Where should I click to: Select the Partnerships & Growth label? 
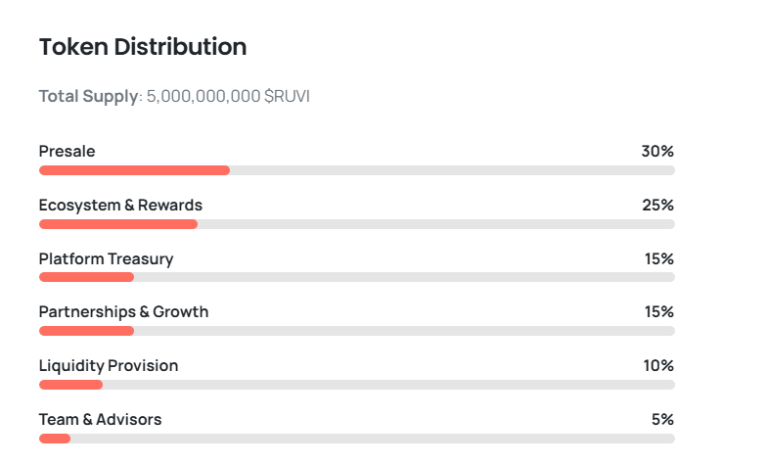124,312
